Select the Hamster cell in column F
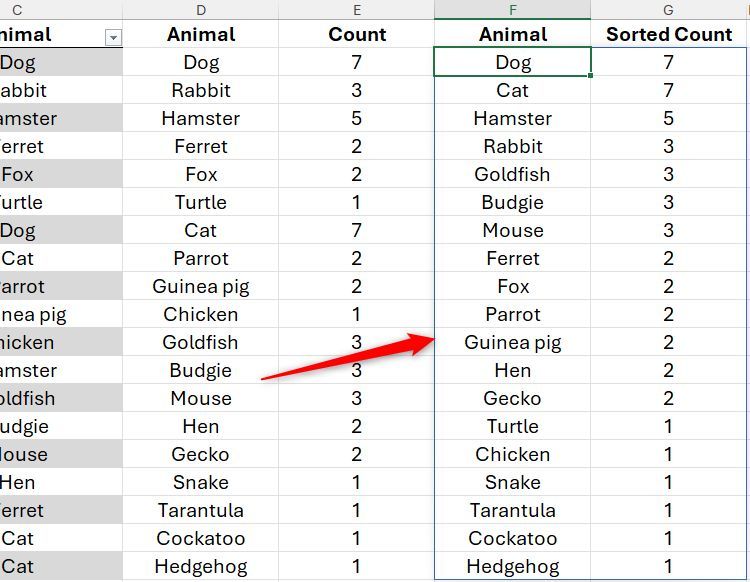This screenshot has height=582, width=750. pos(513,118)
